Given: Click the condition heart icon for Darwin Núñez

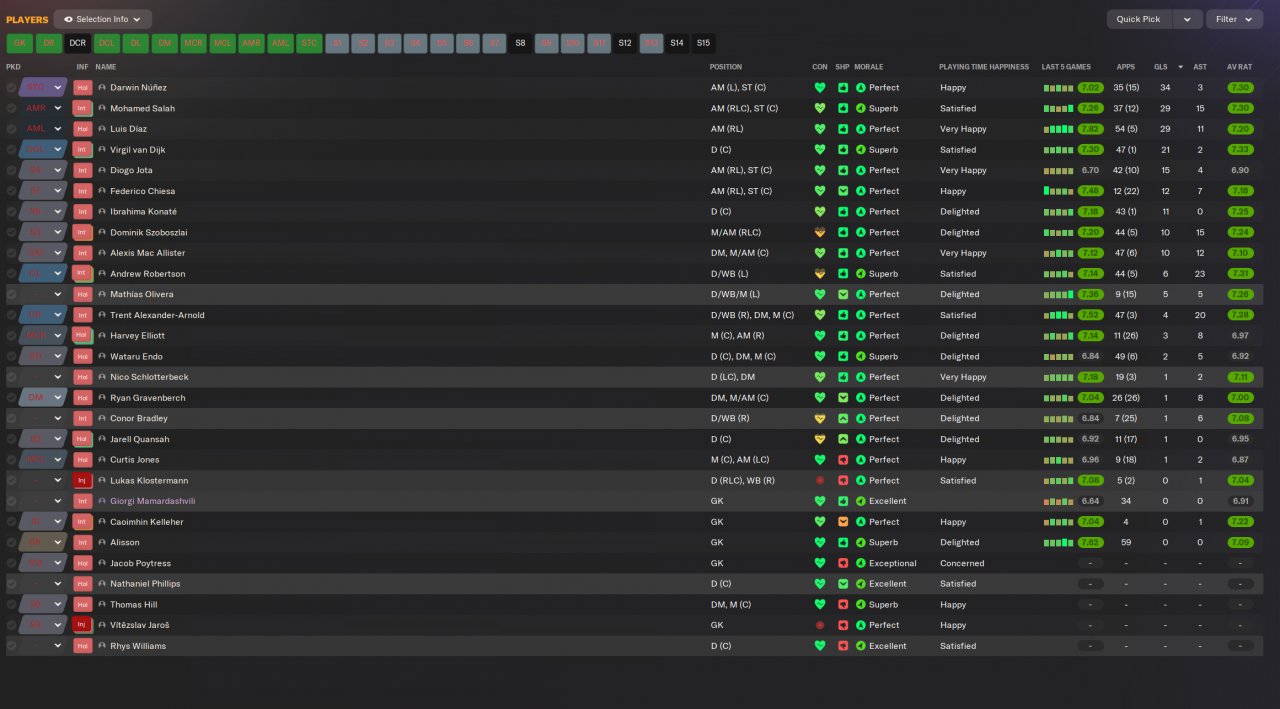Looking at the screenshot, I should click(x=820, y=88).
